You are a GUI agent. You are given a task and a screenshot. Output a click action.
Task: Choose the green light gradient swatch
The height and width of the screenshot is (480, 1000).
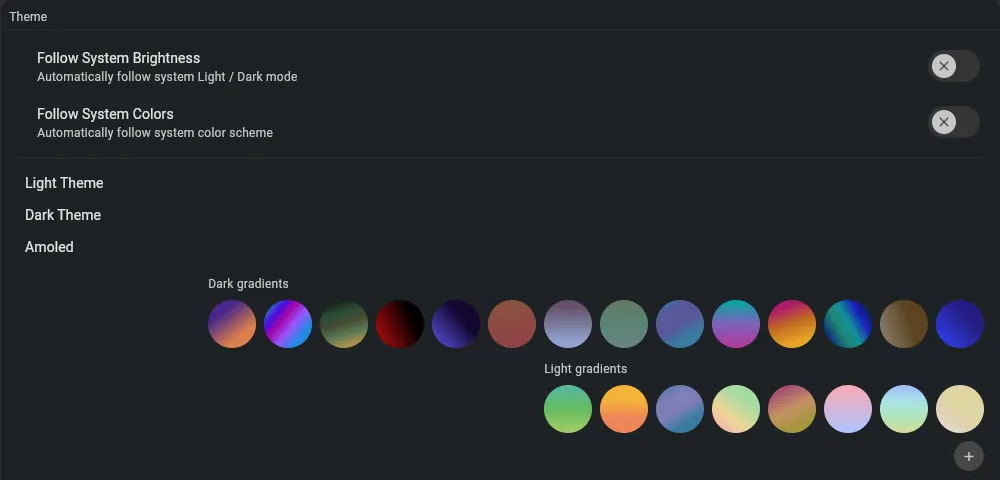568,409
